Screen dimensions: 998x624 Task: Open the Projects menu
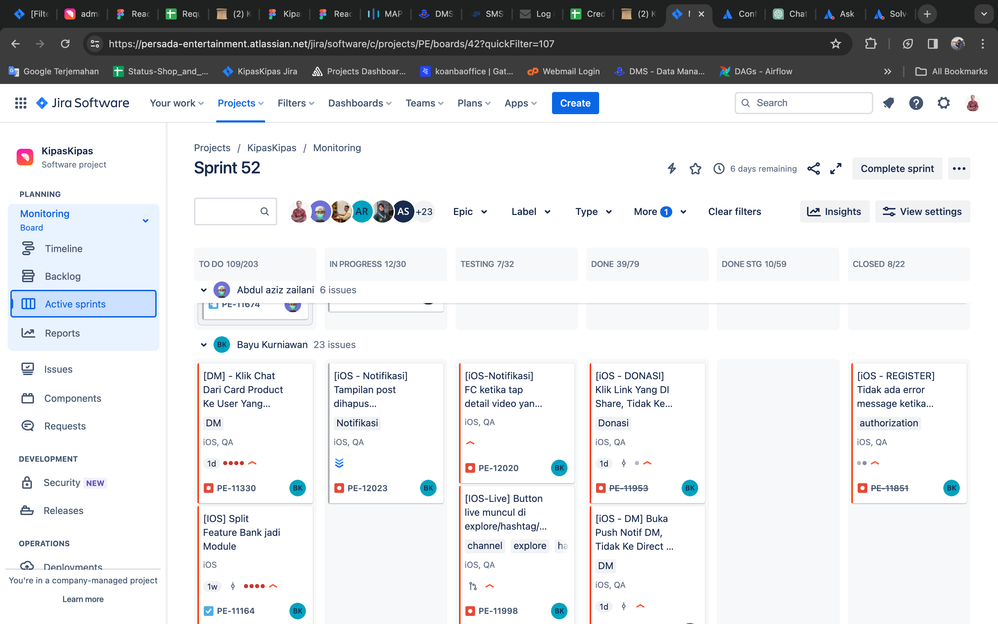coord(240,103)
